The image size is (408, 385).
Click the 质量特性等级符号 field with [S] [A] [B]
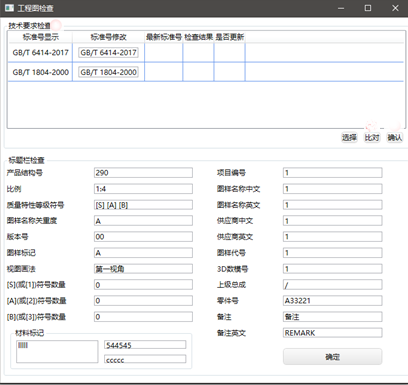point(143,205)
